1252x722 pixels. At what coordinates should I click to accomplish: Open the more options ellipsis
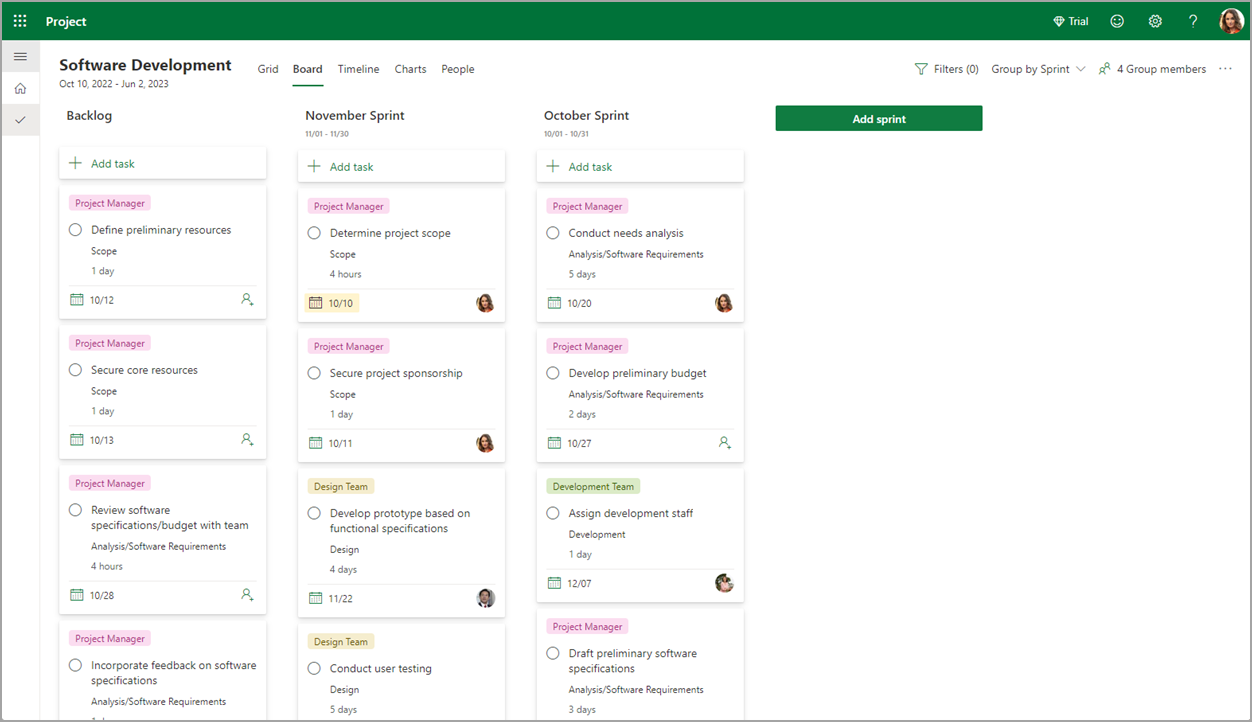tap(1226, 69)
